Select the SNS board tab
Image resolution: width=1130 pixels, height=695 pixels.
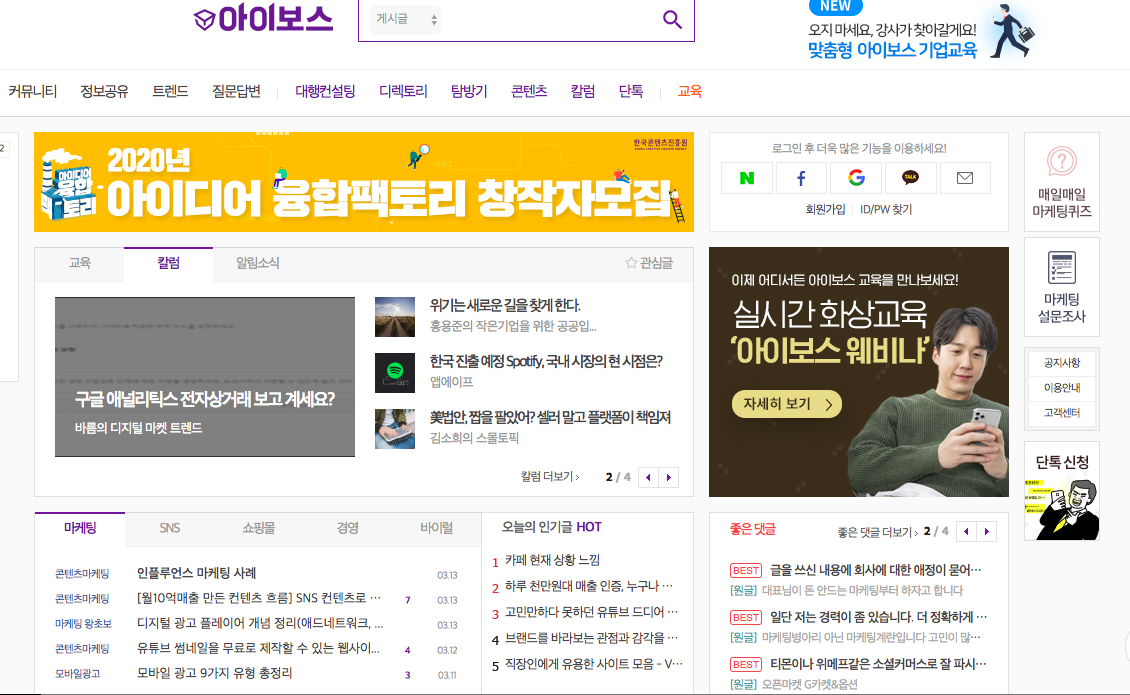[169, 528]
